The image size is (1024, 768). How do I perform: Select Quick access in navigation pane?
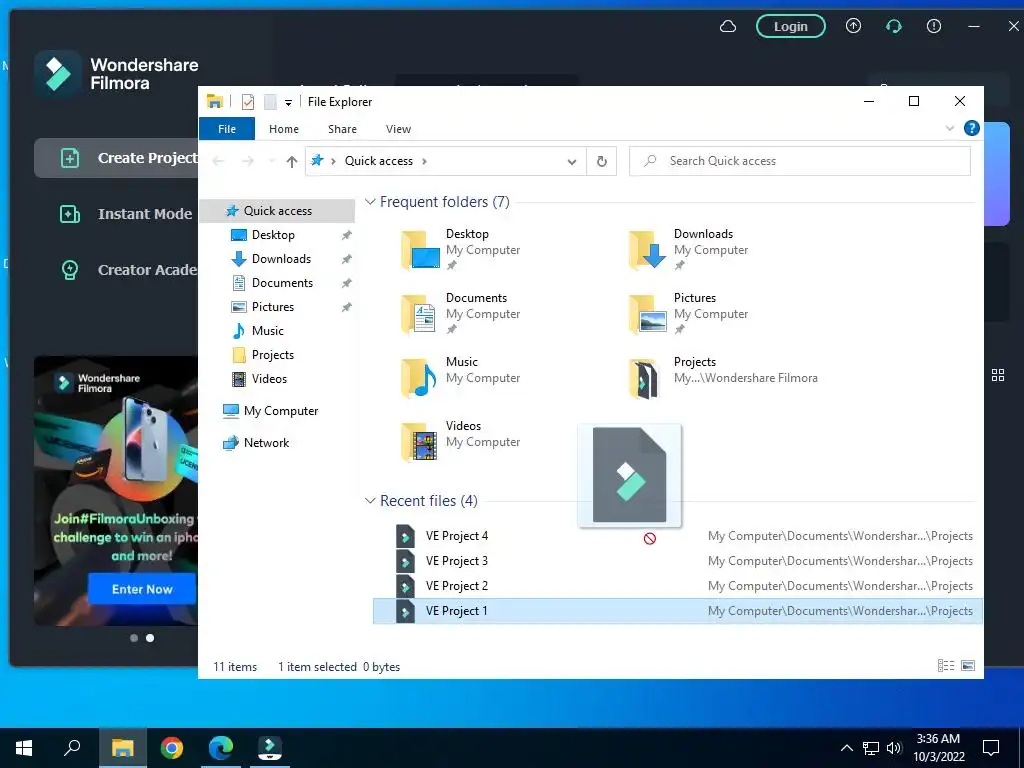tap(277, 211)
